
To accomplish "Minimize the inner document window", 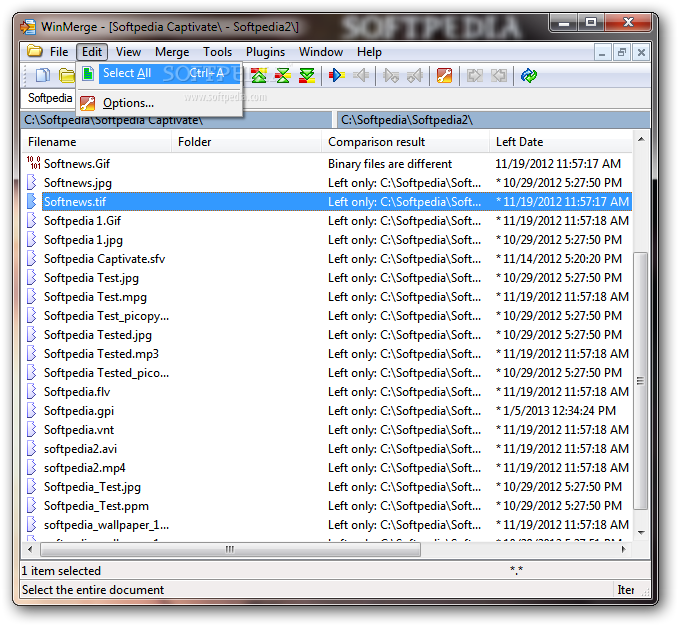I will [x=602, y=53].
